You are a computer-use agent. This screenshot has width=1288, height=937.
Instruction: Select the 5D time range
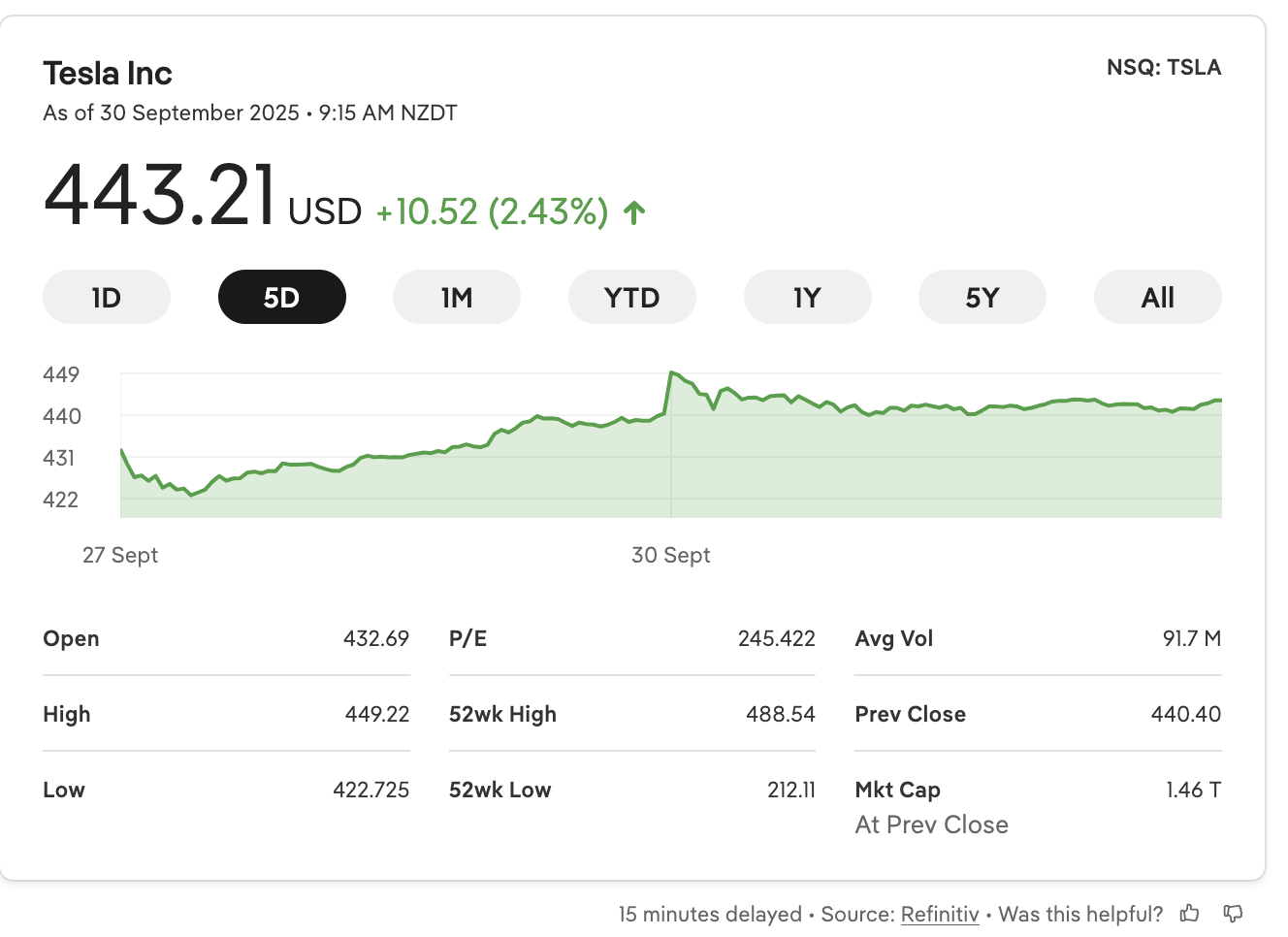281,297
